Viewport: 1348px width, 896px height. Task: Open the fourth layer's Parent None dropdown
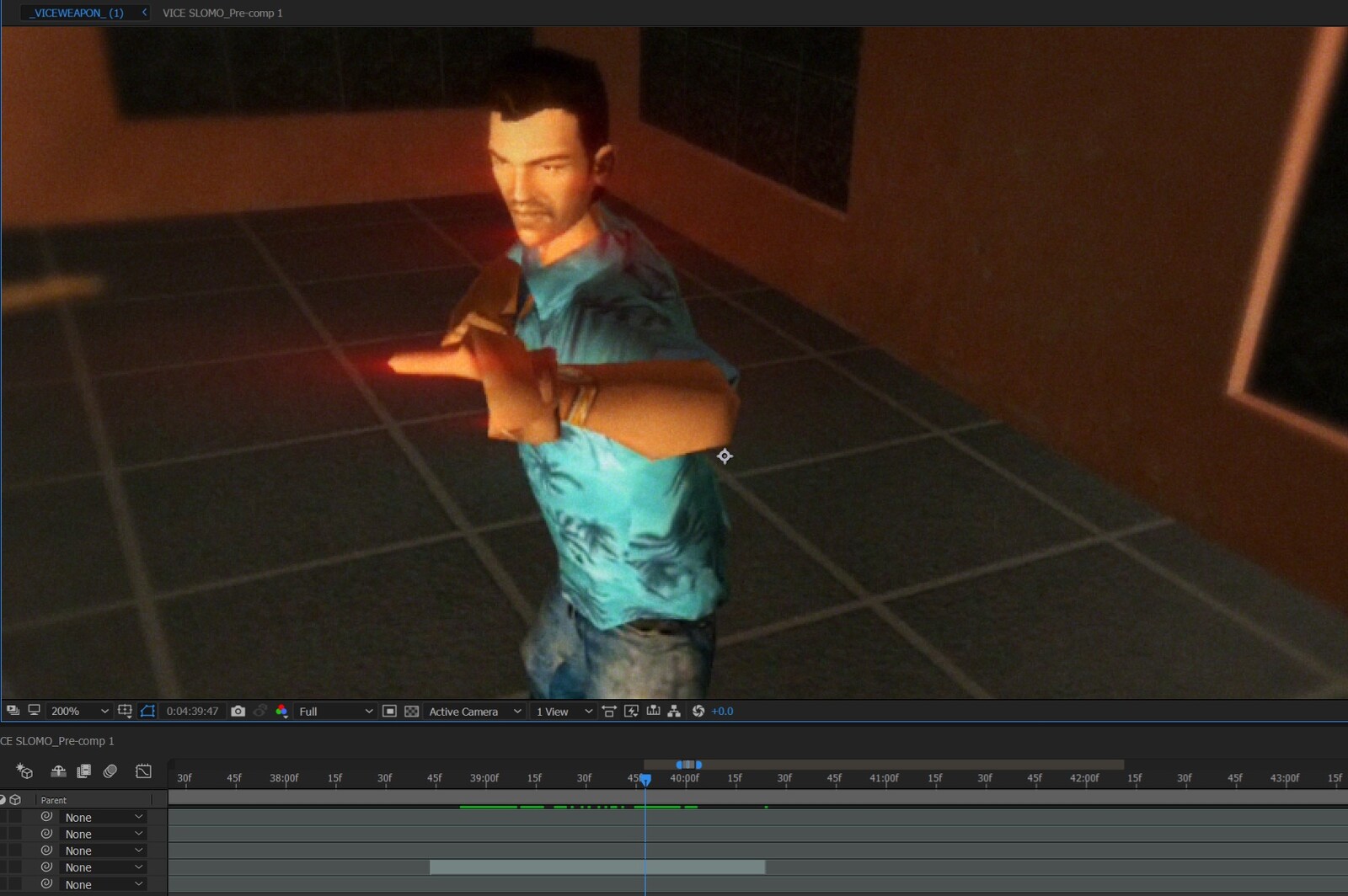coord(103,867)
